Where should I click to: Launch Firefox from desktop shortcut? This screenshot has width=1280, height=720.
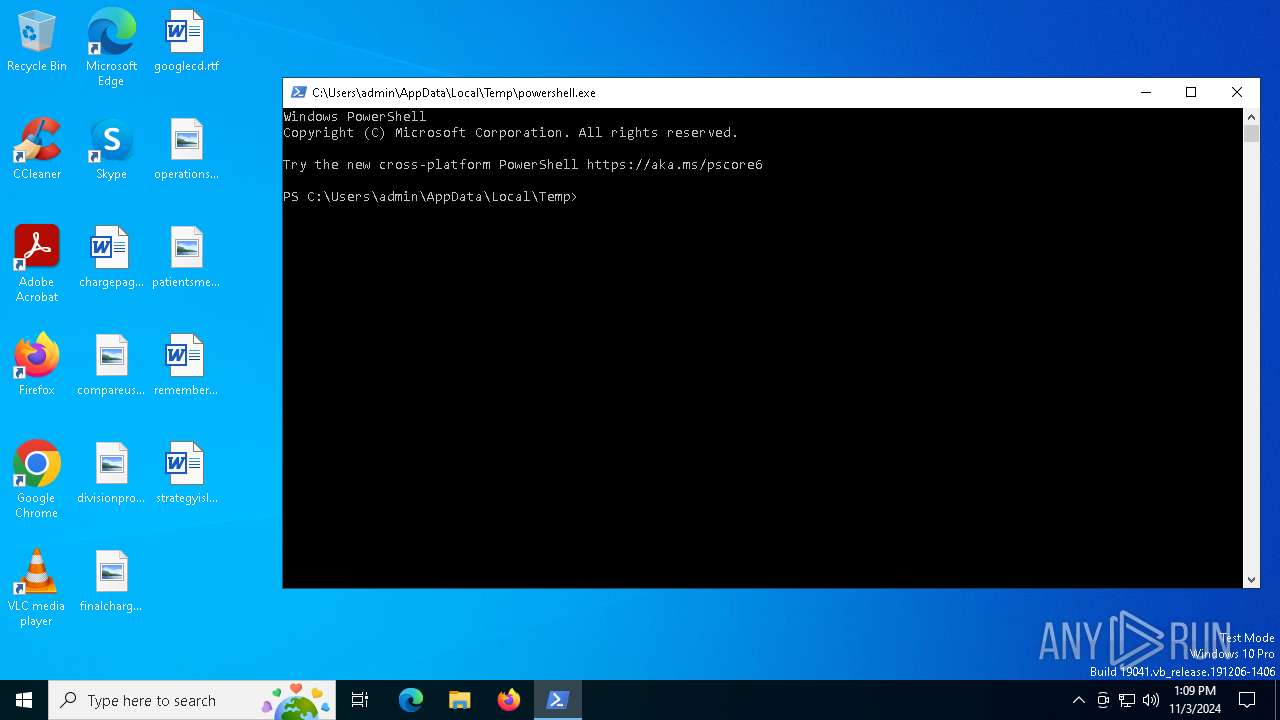click(x=37, y=366)
